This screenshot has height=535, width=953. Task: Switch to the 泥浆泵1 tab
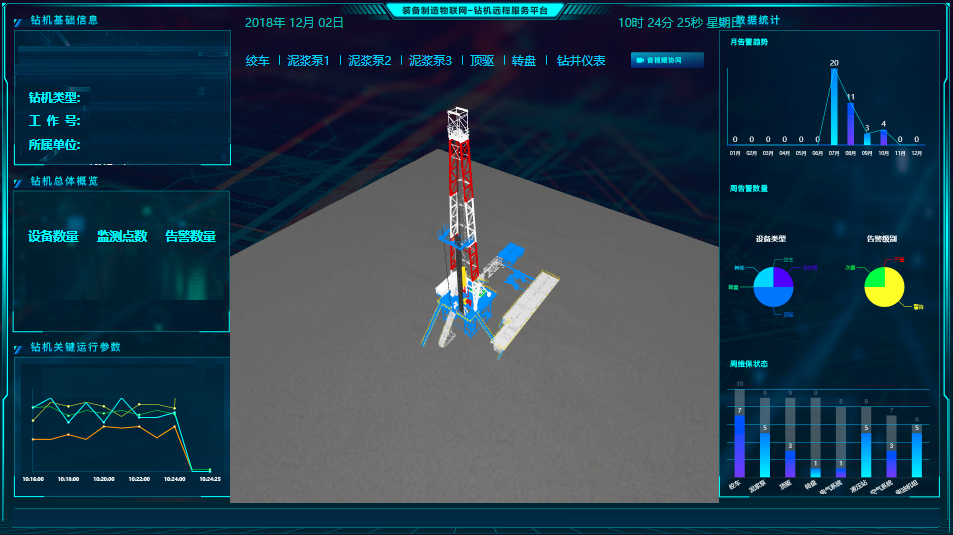coord(308,61)
